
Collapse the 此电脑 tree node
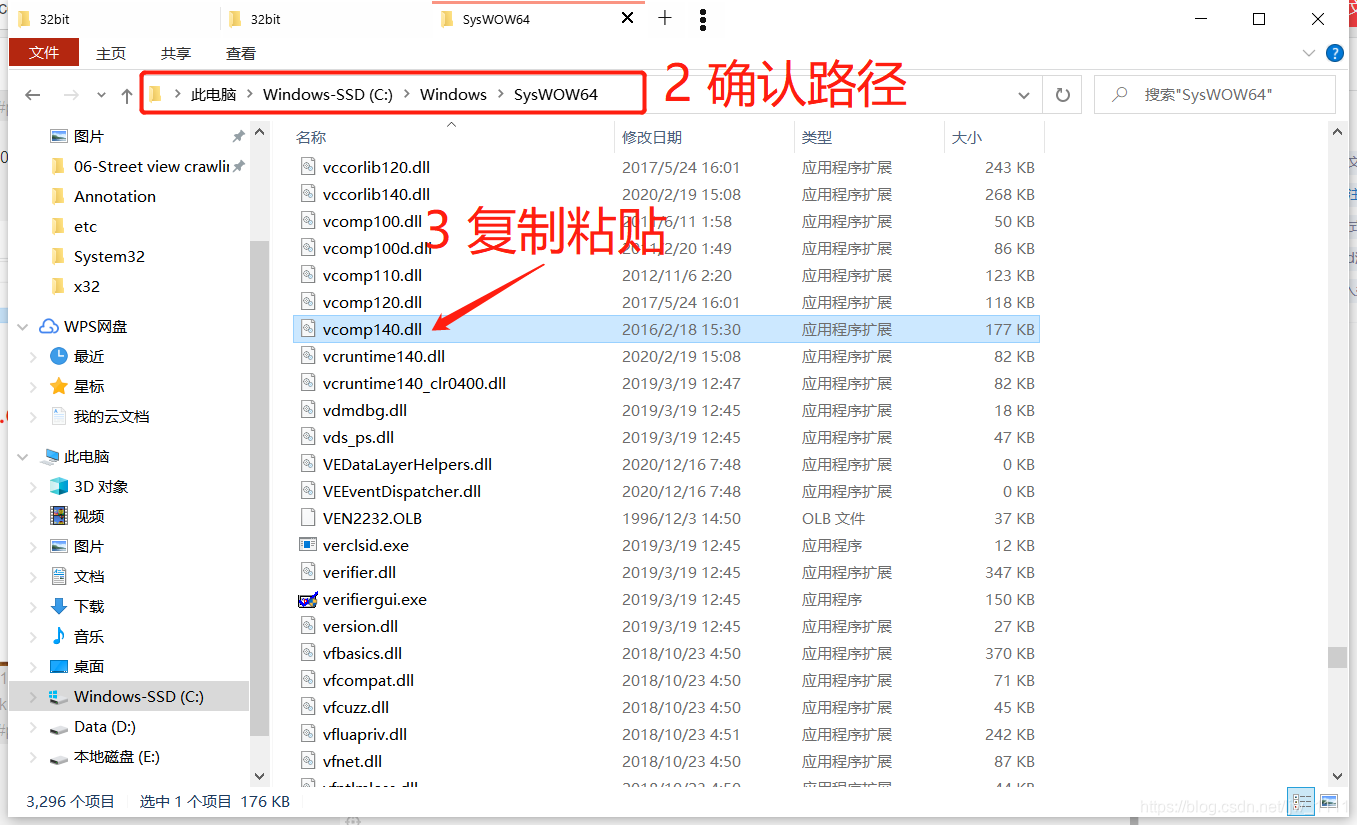[x=22, y=456]
